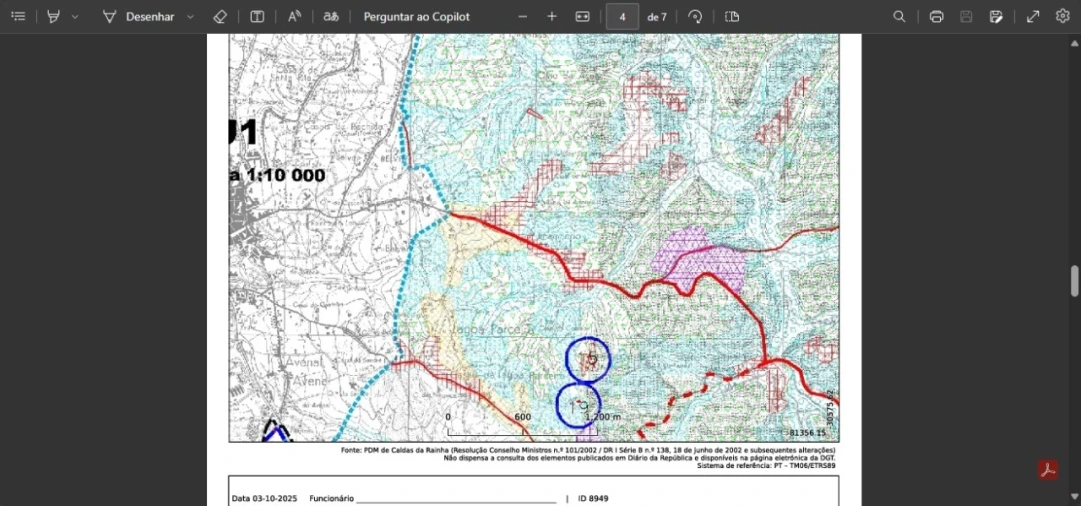Screen dimensions: 1081x506
Task: Zoom out with the minus button
Action: pos(522,17)
